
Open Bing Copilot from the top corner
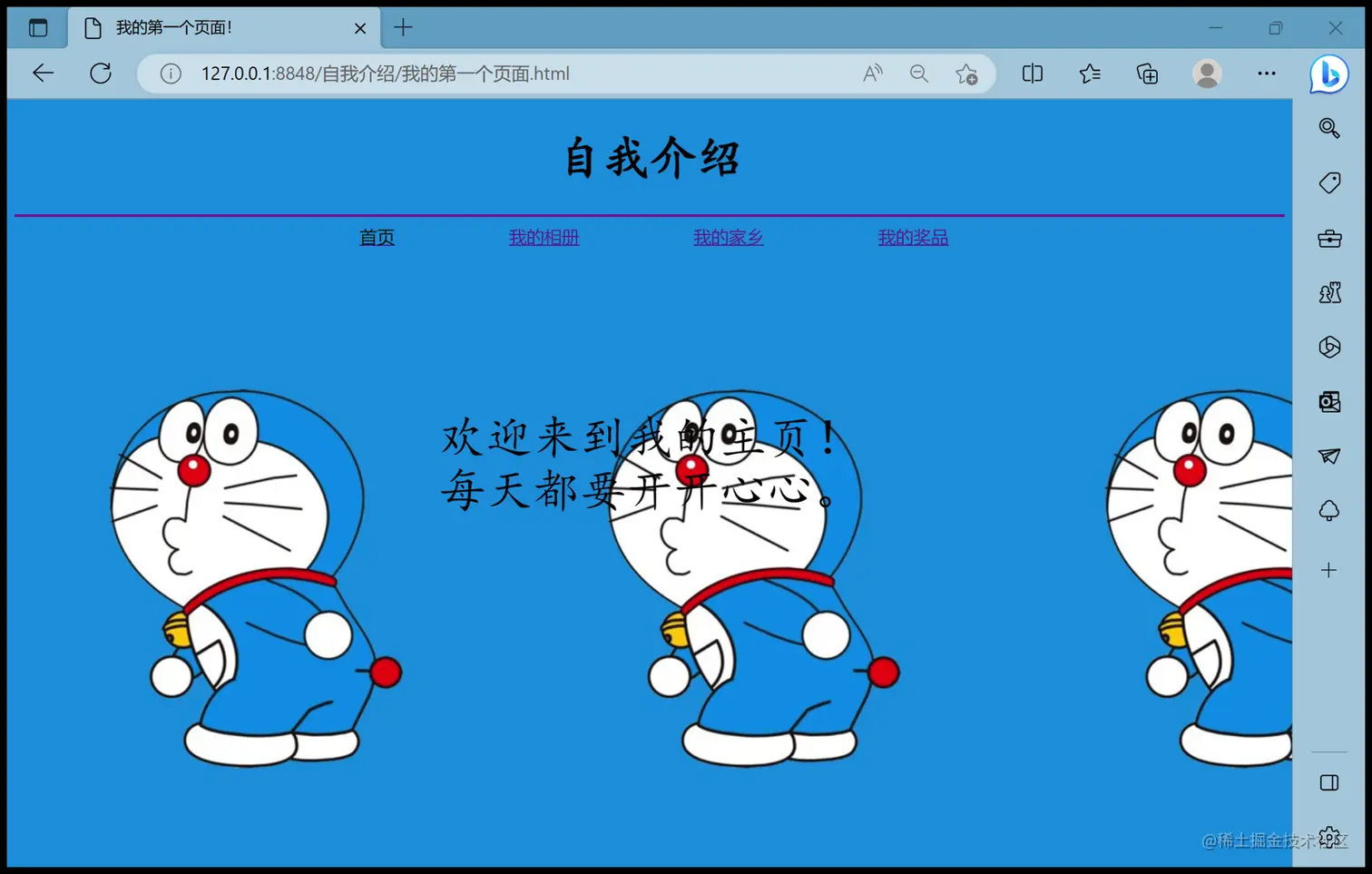1328,74
